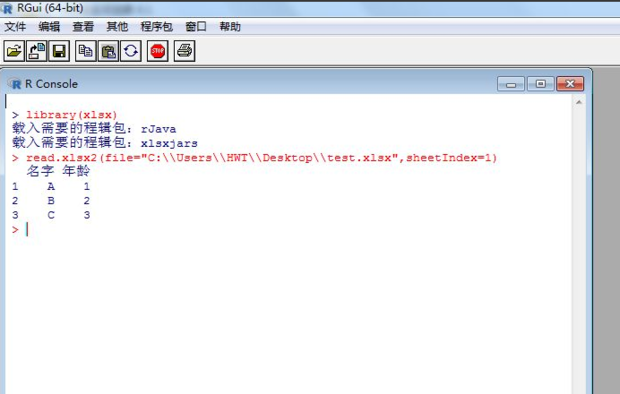The width and height of the screenshot is (620, 394).
Task: Click the Load workspace toolbar icon
Action: tap(36, 51)
